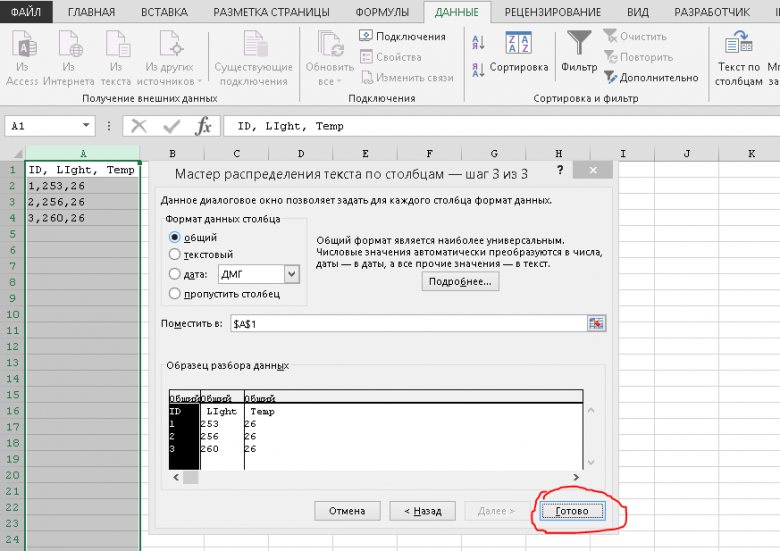Click the range selector icon beside $A$1

[596, 324]
